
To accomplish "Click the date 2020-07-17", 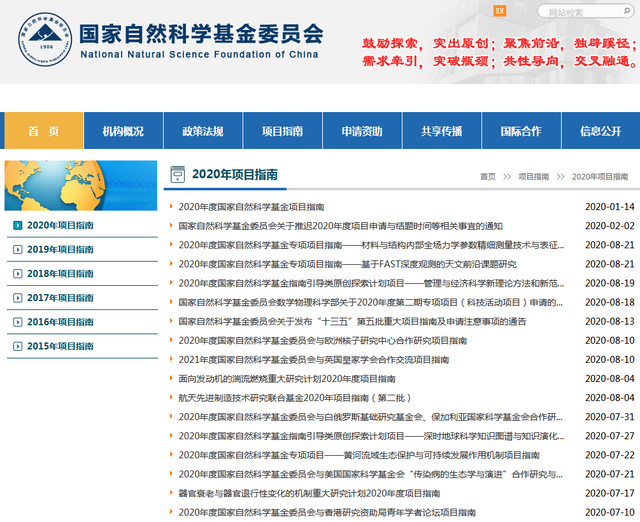I will coord(610,493).
